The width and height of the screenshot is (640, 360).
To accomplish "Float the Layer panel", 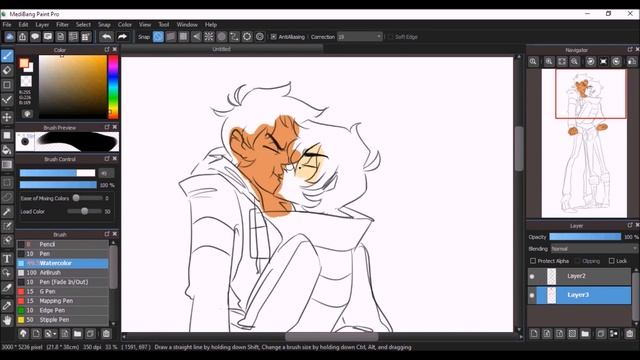I will pyautogui.click(x=630, y=225).
